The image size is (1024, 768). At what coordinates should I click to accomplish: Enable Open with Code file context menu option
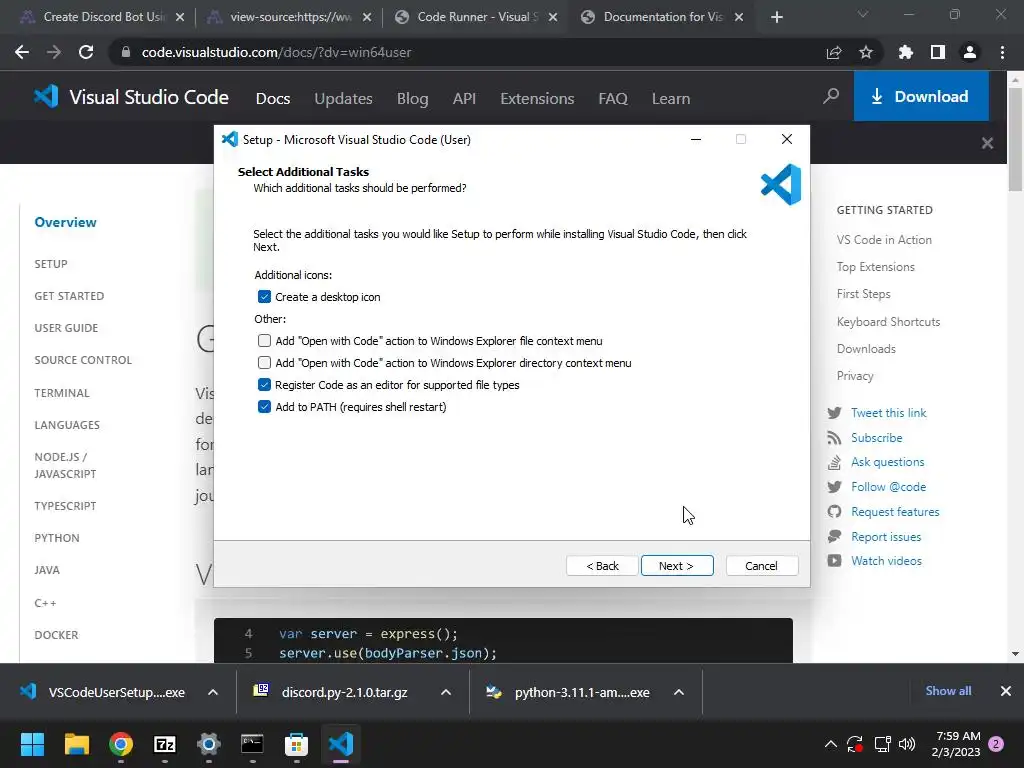coord(264,340)
